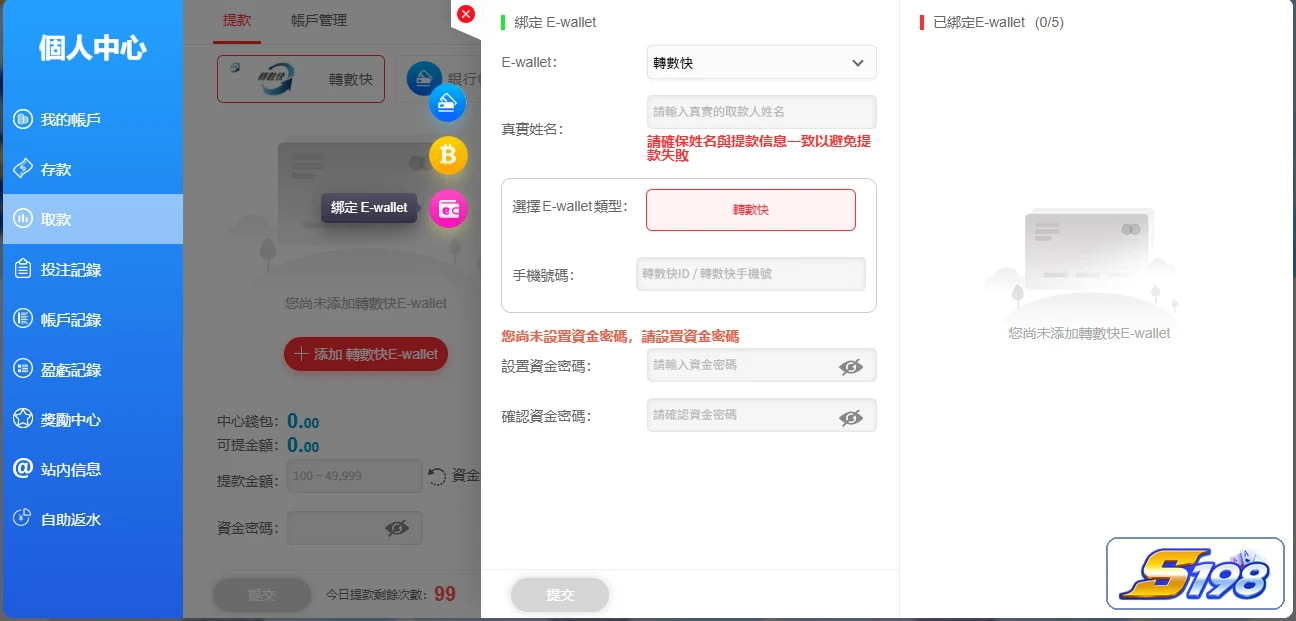This screenshot has height=621, width=1296.
Task: Click the 獎勵中心 star icon
Action: tap(22, 419)
